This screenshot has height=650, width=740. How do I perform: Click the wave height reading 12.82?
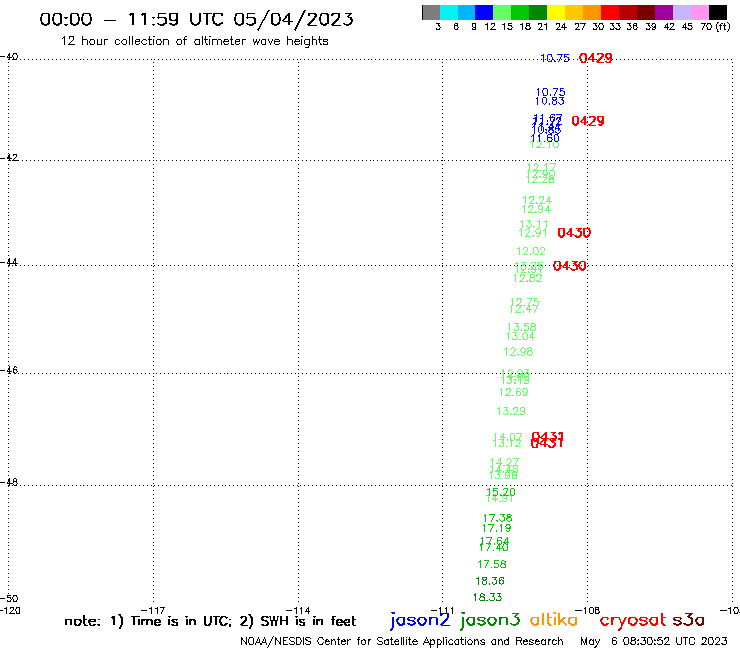coord(528,279)
